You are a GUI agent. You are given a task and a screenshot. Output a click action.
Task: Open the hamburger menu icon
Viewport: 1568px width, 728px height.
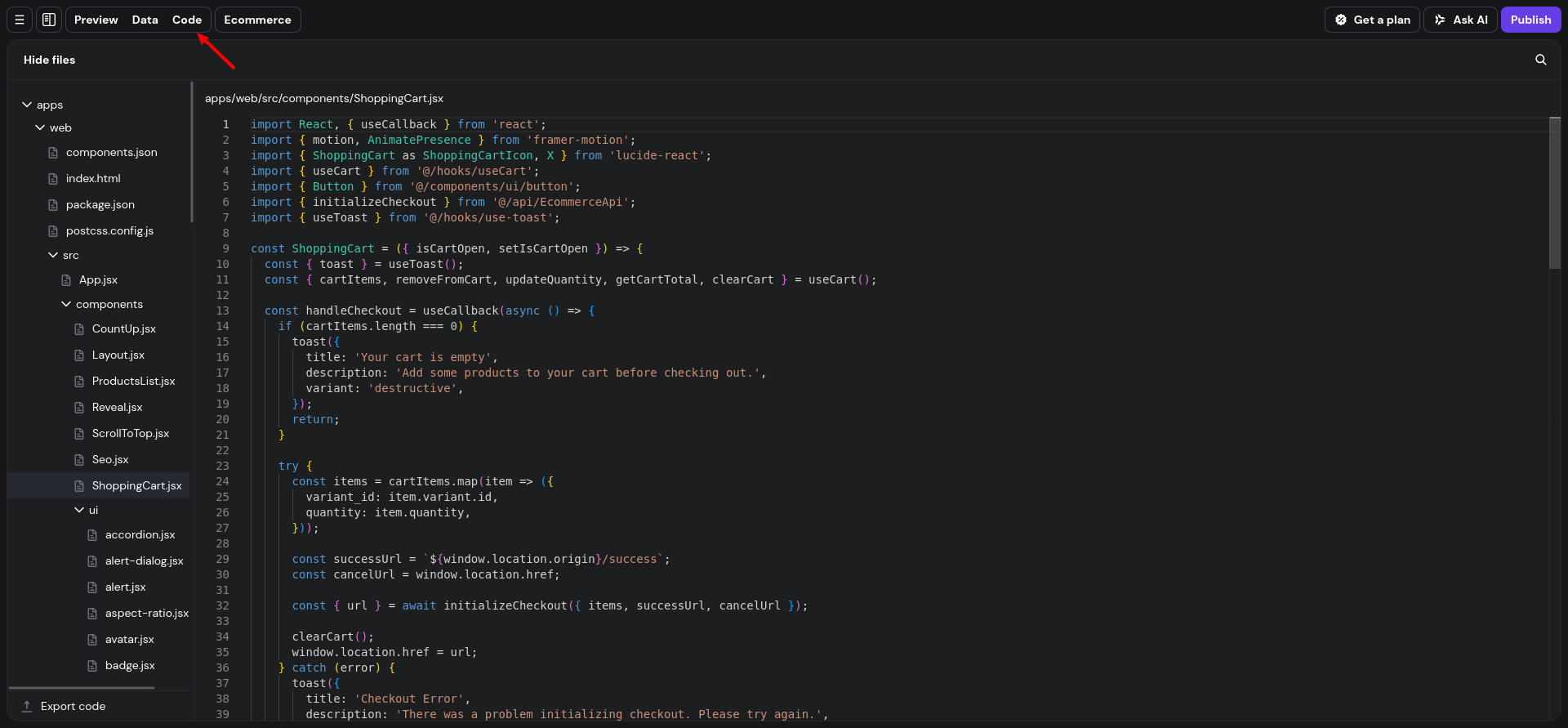pyautogui.click(x=20, y=20)
